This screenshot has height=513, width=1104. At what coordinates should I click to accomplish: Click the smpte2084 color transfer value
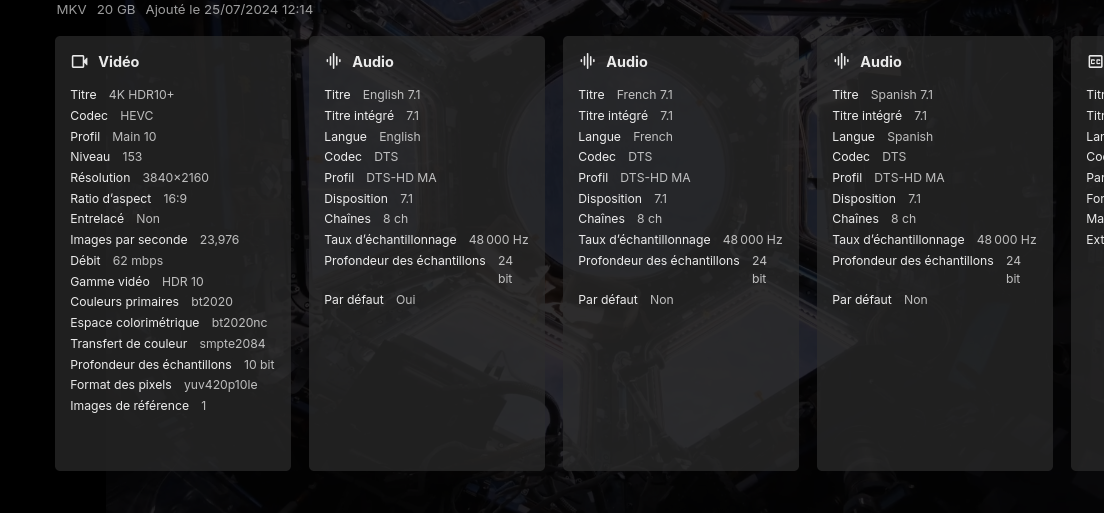232,344
